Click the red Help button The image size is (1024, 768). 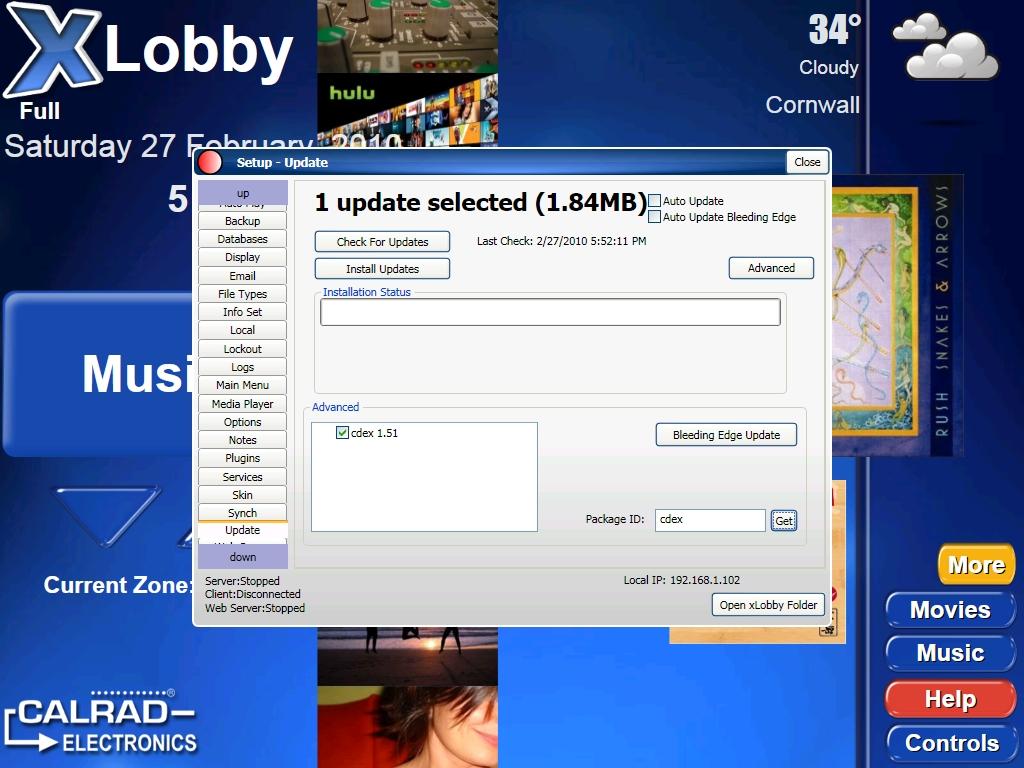click(950, 699)
